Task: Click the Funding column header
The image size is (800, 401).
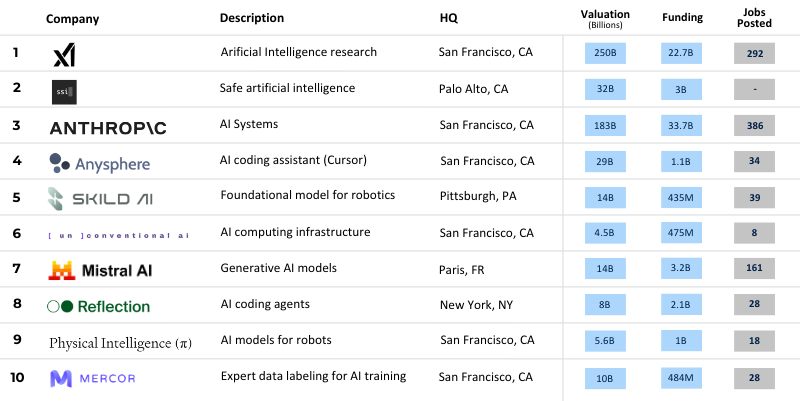Action: 682,19
